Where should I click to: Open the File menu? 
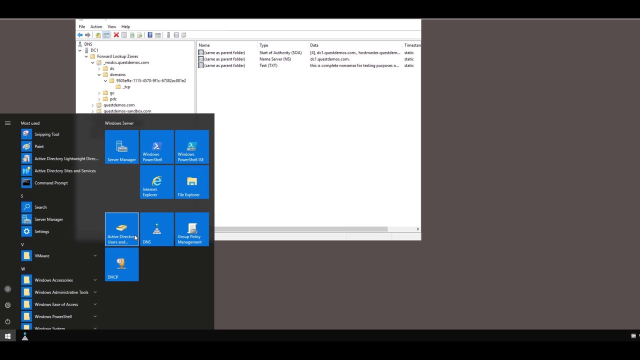coord(82,27)
